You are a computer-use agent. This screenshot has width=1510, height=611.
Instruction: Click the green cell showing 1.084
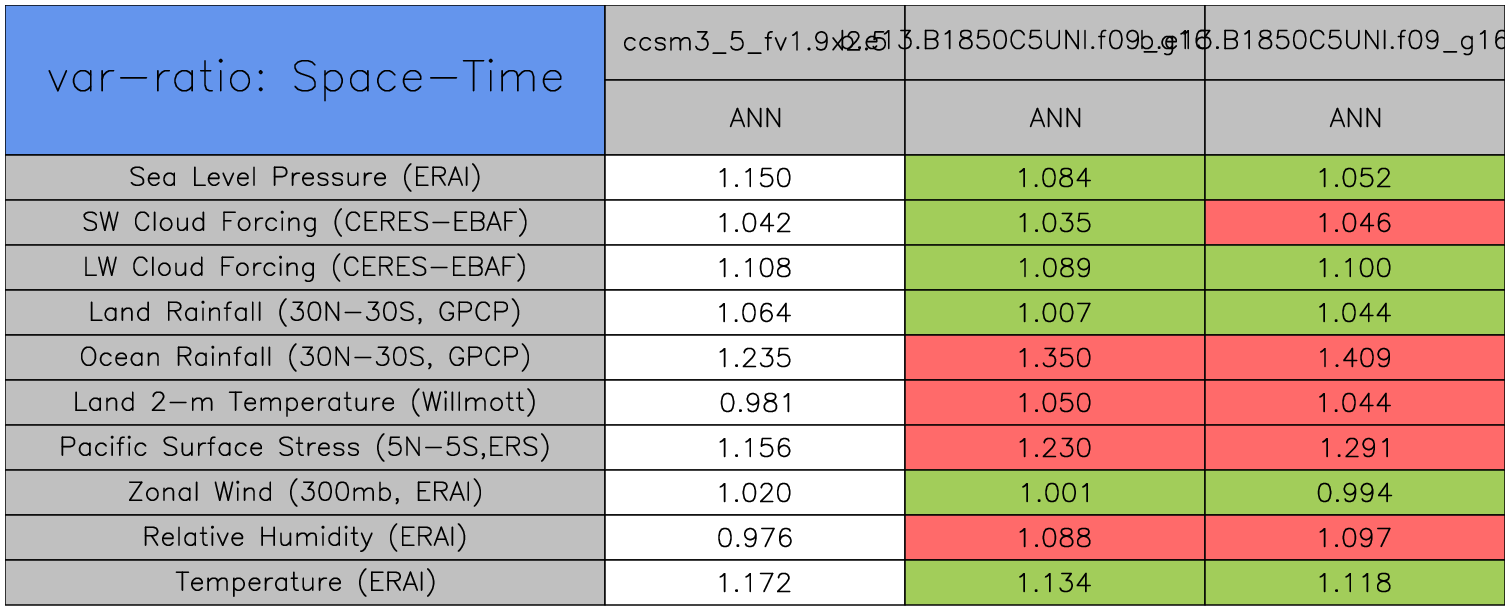(x=1054, y=178)
